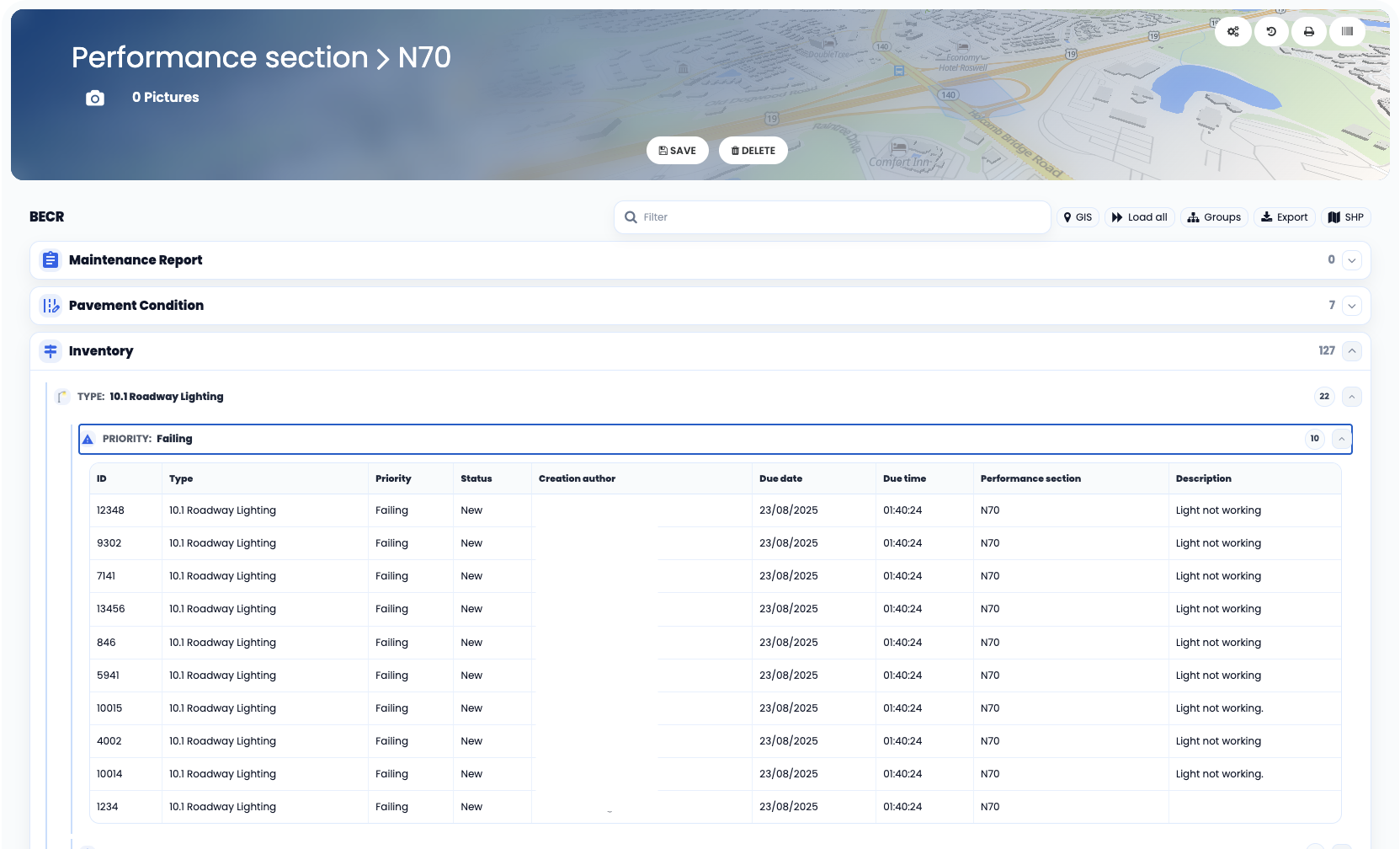Click the Maintenance Report clipboard icon

click(x=51, y=259)
